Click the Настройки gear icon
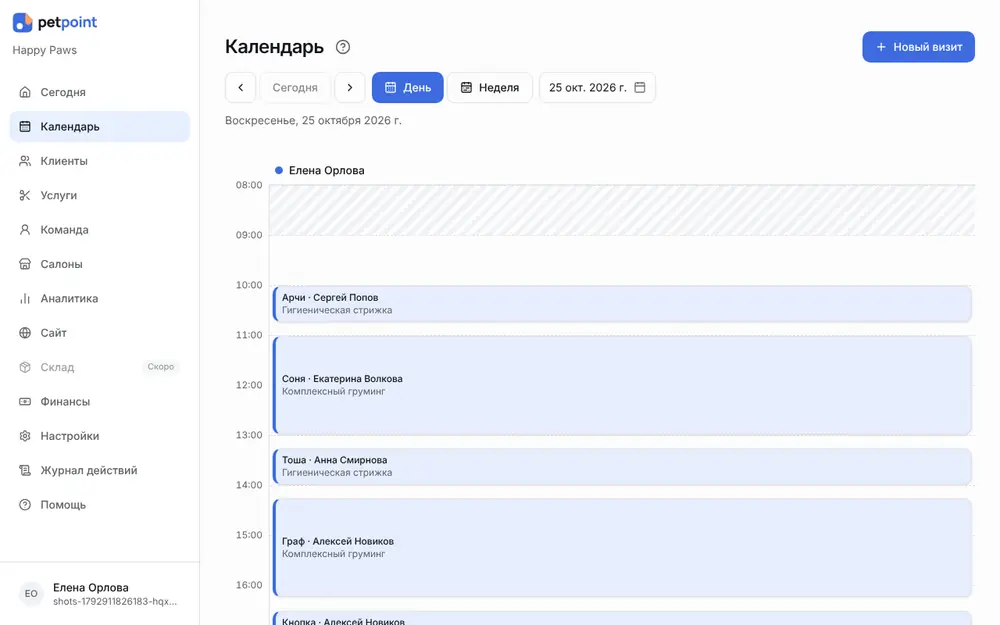 click(25, 436)
